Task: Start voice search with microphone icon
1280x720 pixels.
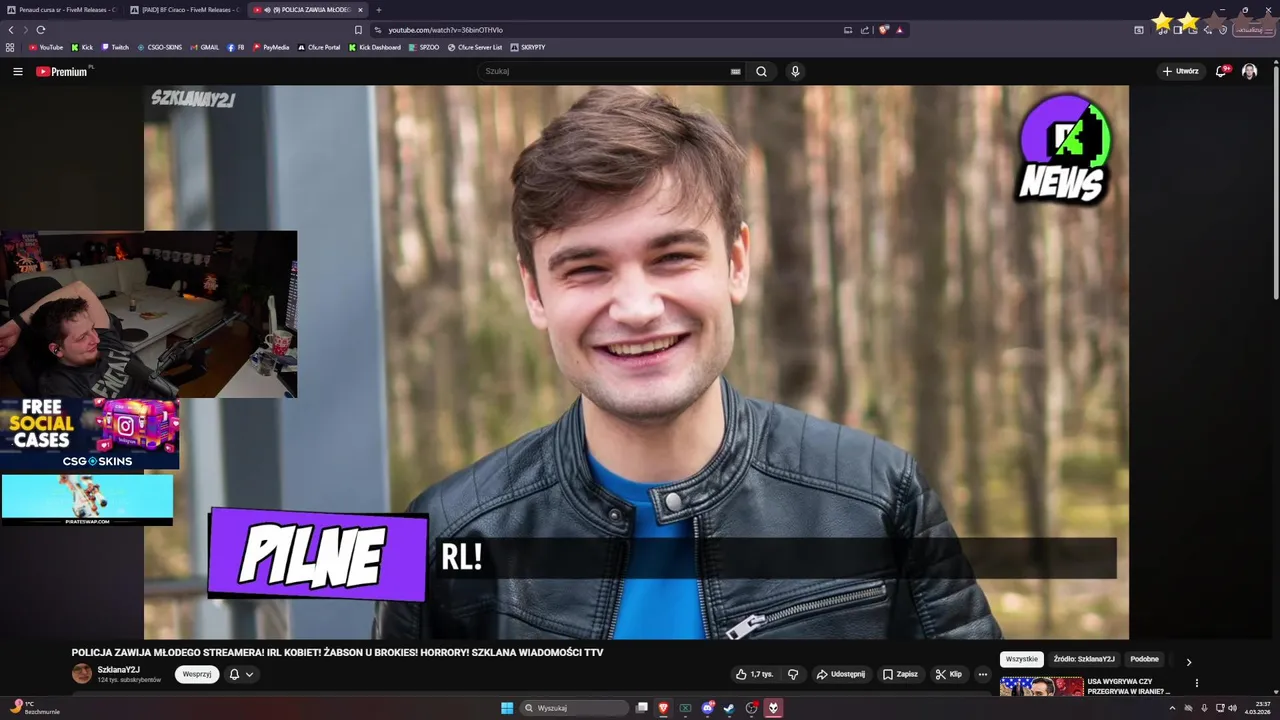Action: pyautogui.click(x=795, y=71)
